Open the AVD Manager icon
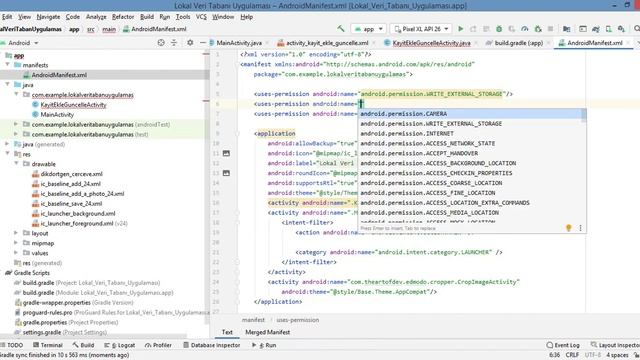The image size is (640, 360). (609, 29)
